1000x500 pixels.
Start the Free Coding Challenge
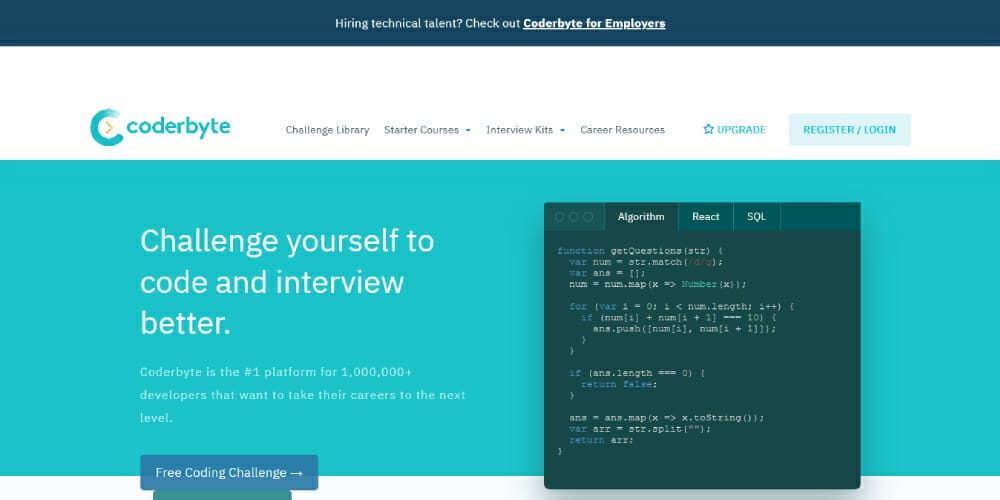(229, 473)
